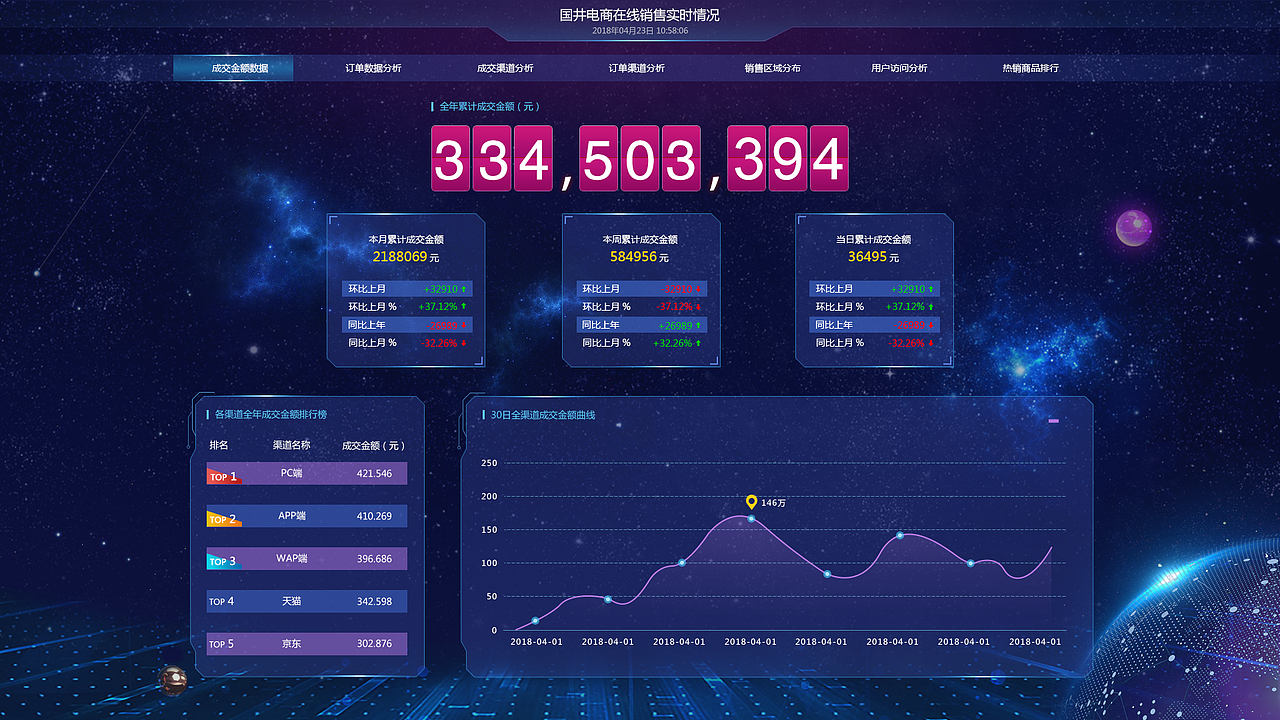Click the weekly total 584956
Screen dimensions: 1280x720
633,257
